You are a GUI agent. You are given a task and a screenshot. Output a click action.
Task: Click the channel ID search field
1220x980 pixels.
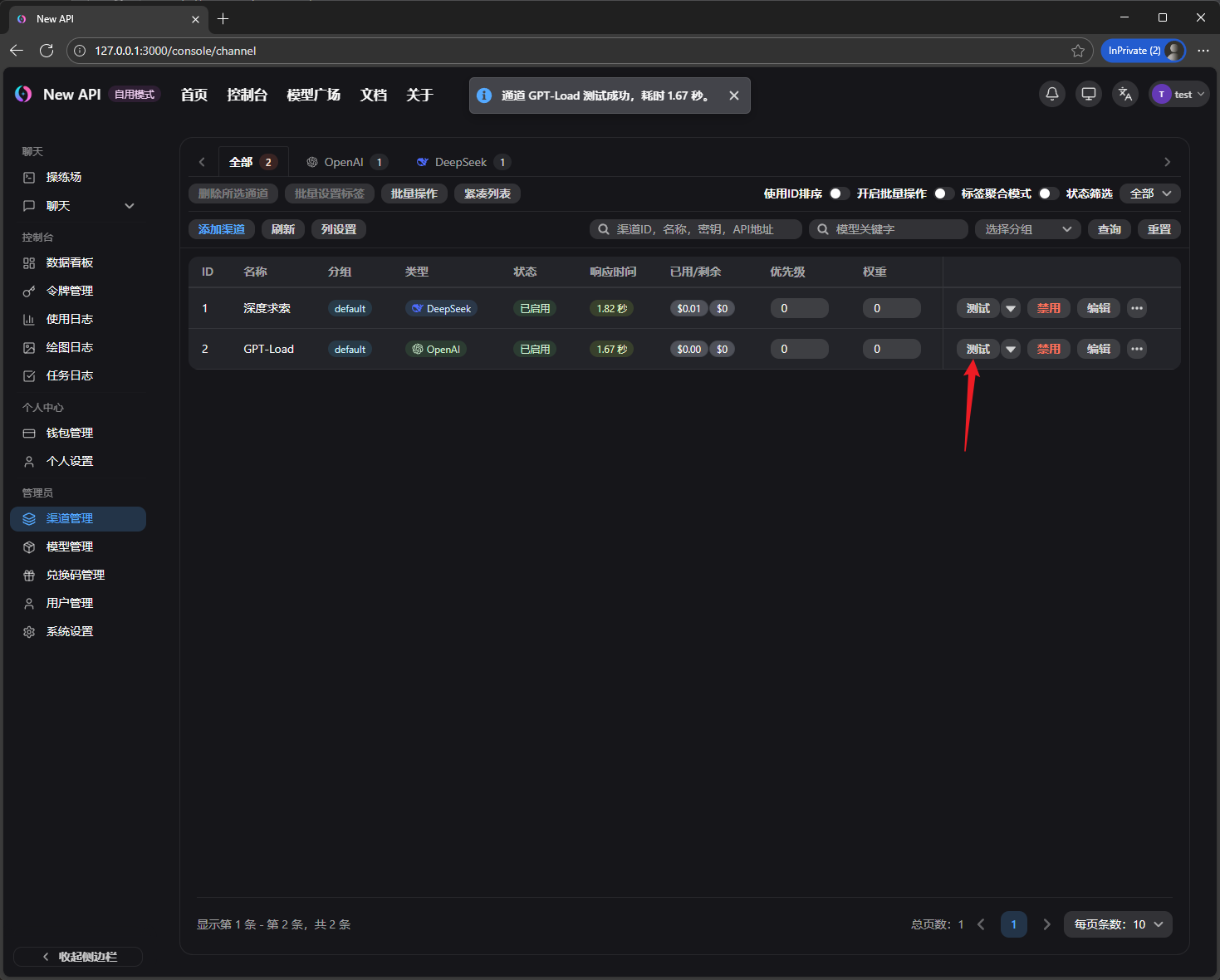point(698,229)
